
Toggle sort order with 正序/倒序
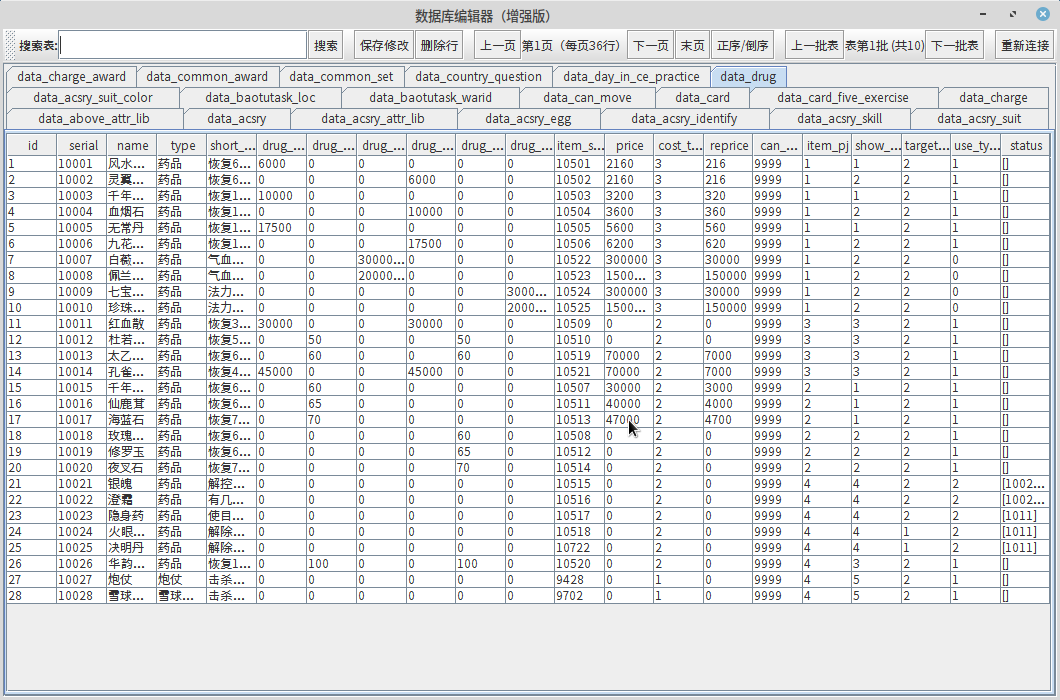point(742,45)
